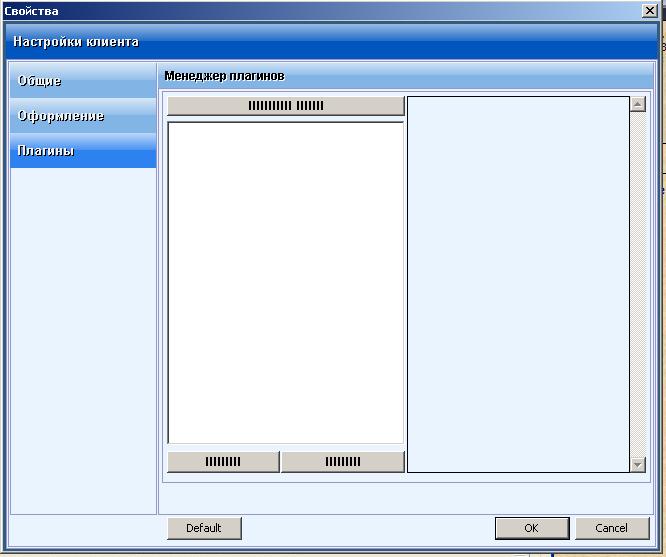Screen dimensions: 666x557
Task: Click the scrollbar down arrow in plugin manager
Action: 638,465
